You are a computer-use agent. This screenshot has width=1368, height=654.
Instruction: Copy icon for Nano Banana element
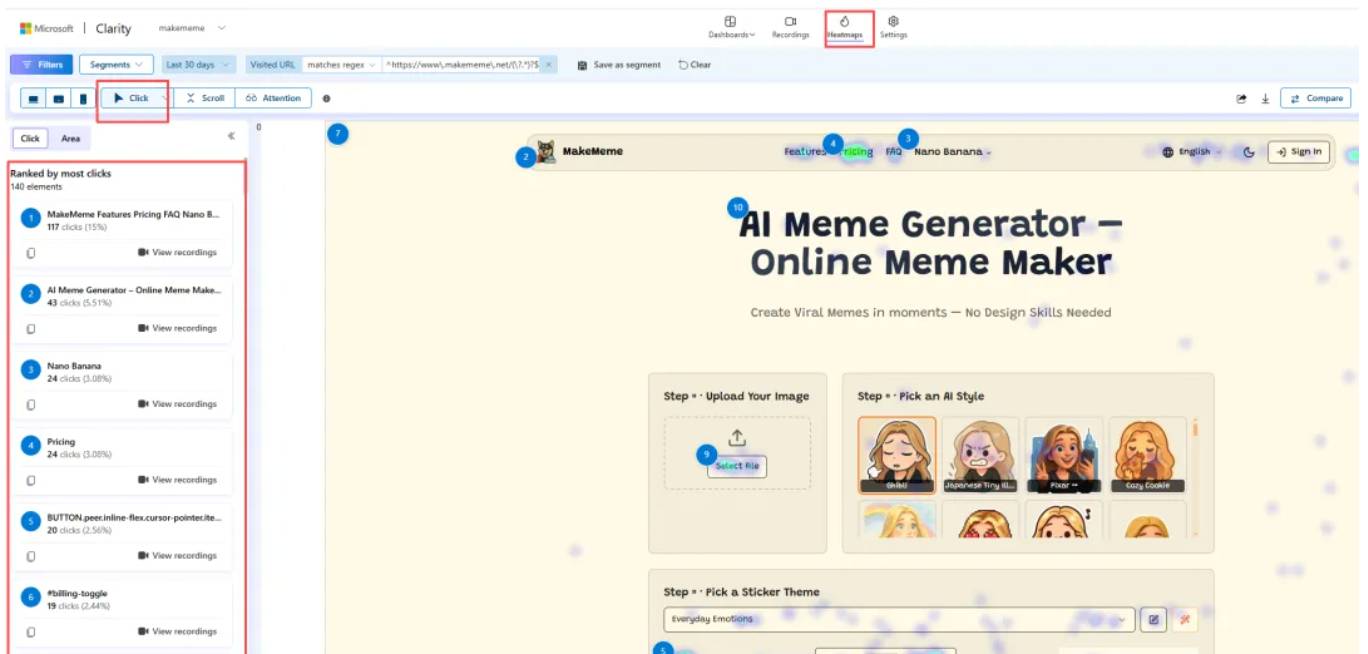coord(31,405)
